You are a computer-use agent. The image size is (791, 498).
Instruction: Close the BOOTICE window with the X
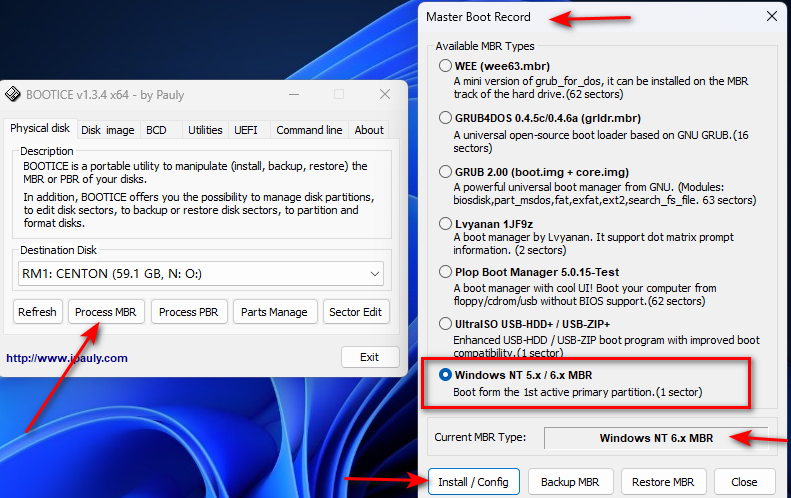(385, 94)
